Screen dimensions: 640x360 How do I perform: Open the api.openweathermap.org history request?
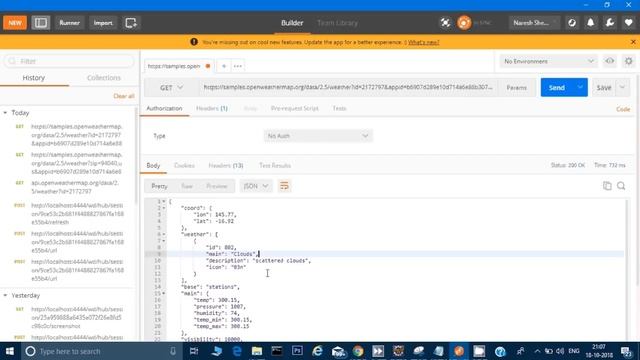point(75,187)
